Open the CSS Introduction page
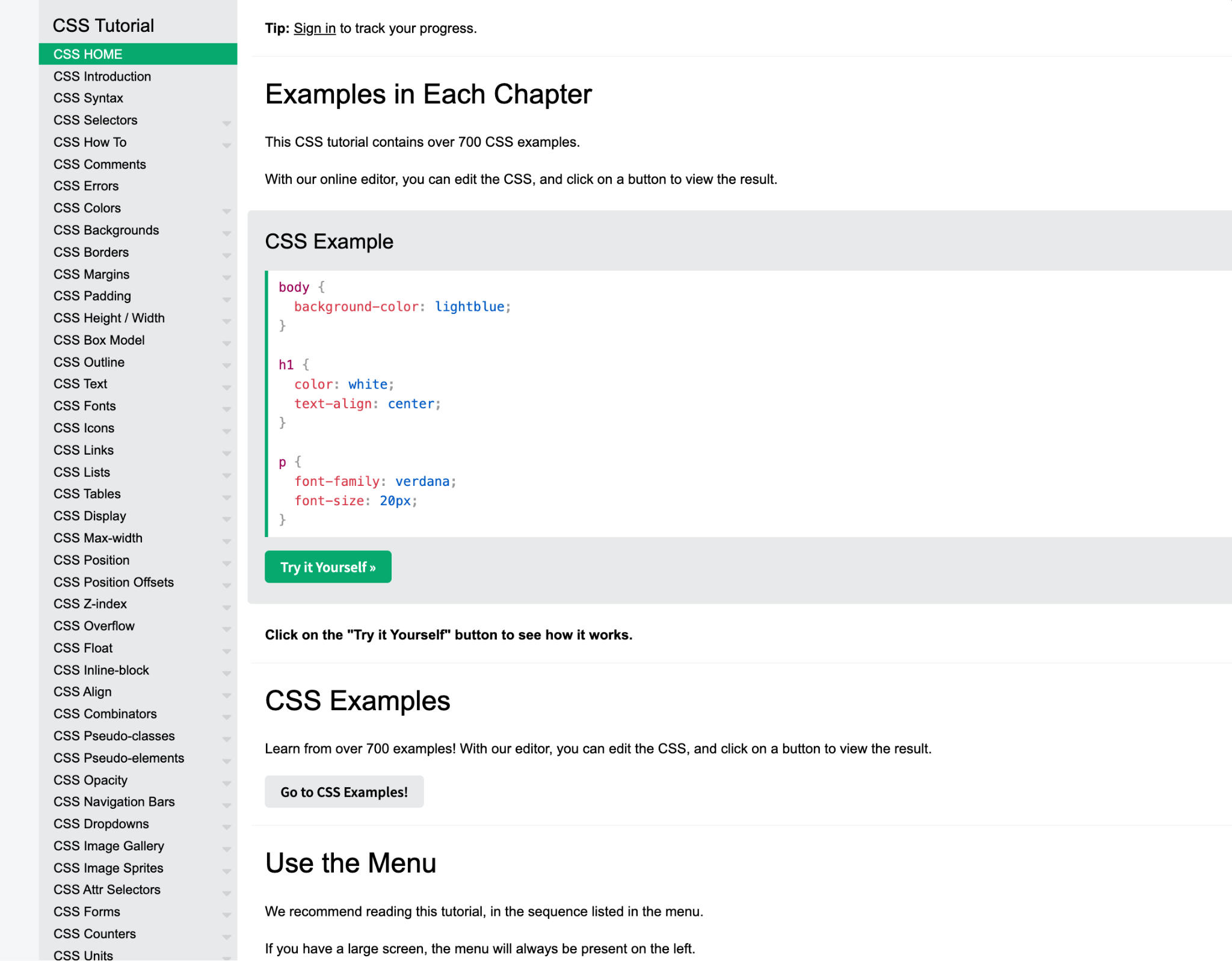 coord(102,76)
